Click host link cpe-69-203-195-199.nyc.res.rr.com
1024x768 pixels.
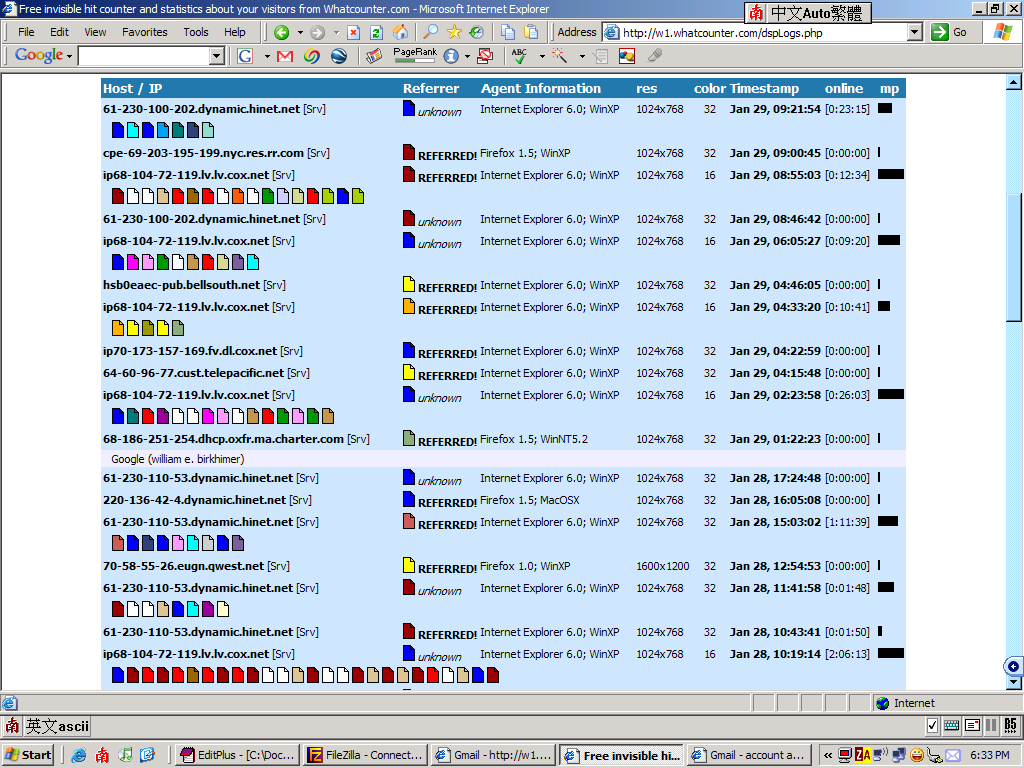pos(203,153)
